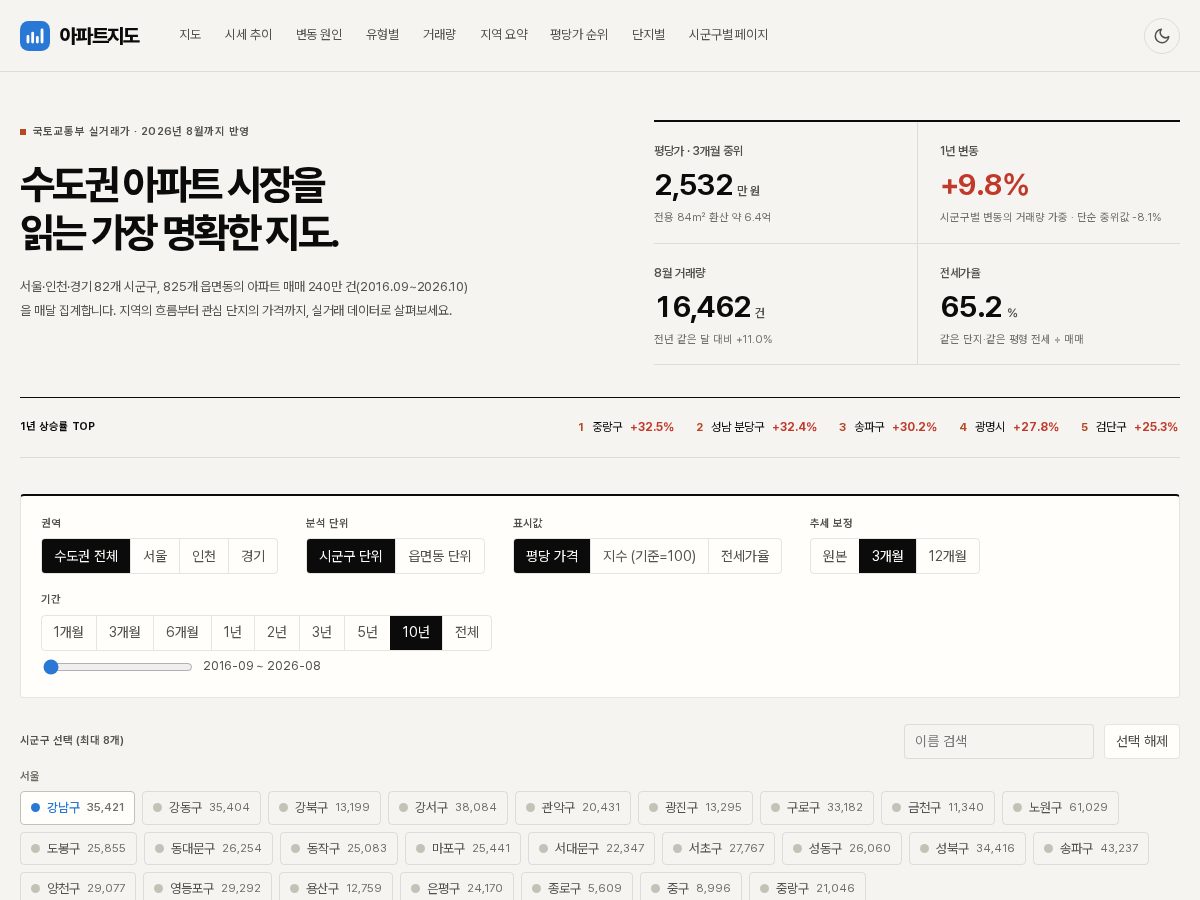Select the 구로구 district chip
This screenshot has height=900, width=1200.
[817, 808]
